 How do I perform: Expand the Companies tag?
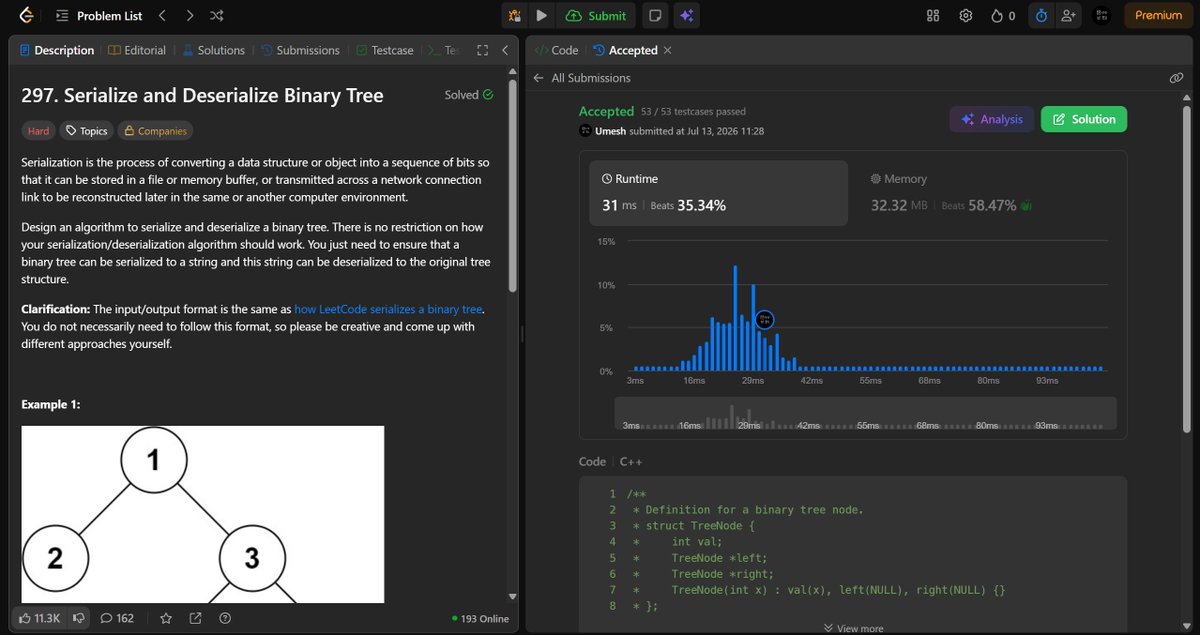coord(155,131)
